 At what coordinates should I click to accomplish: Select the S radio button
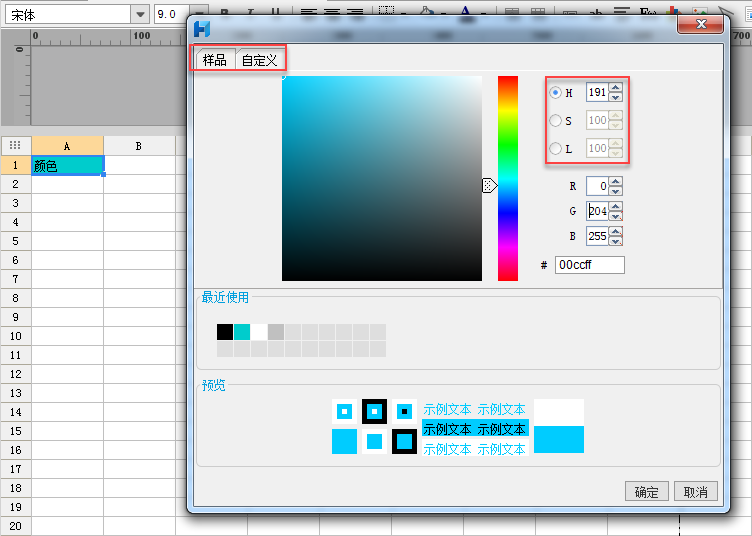point(555,120)
